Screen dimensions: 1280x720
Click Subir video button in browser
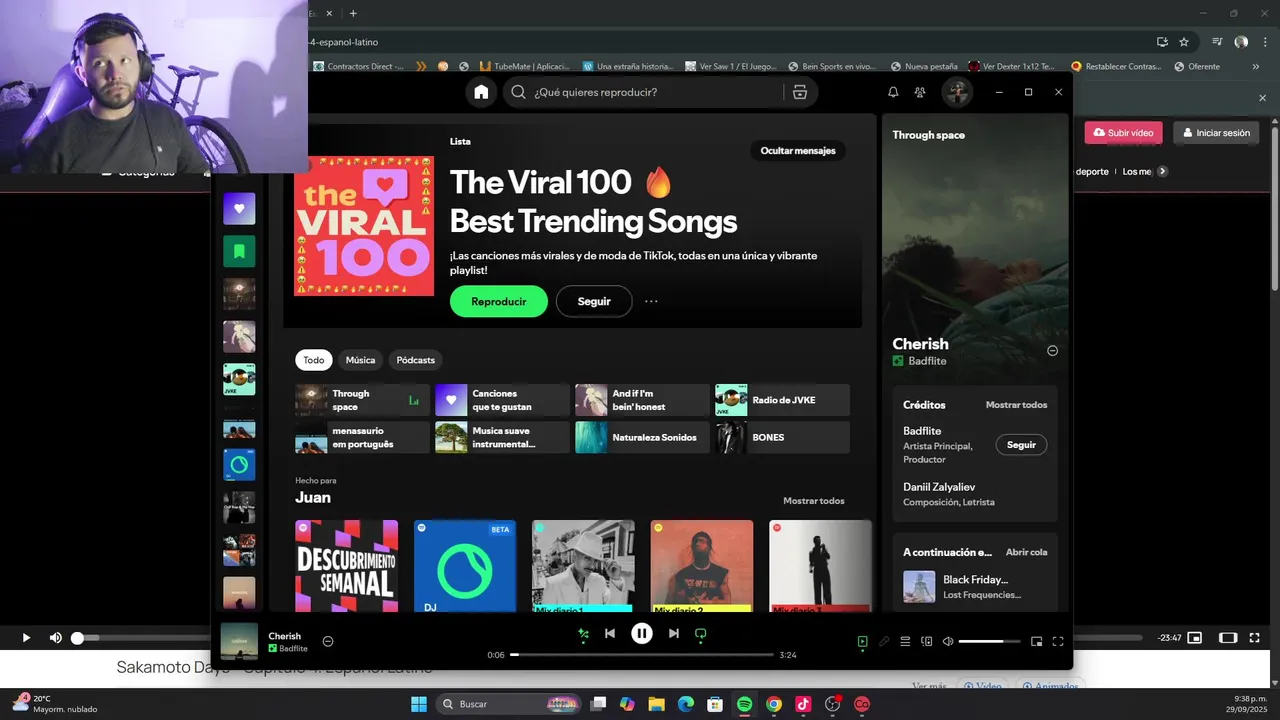point(1123,133)
